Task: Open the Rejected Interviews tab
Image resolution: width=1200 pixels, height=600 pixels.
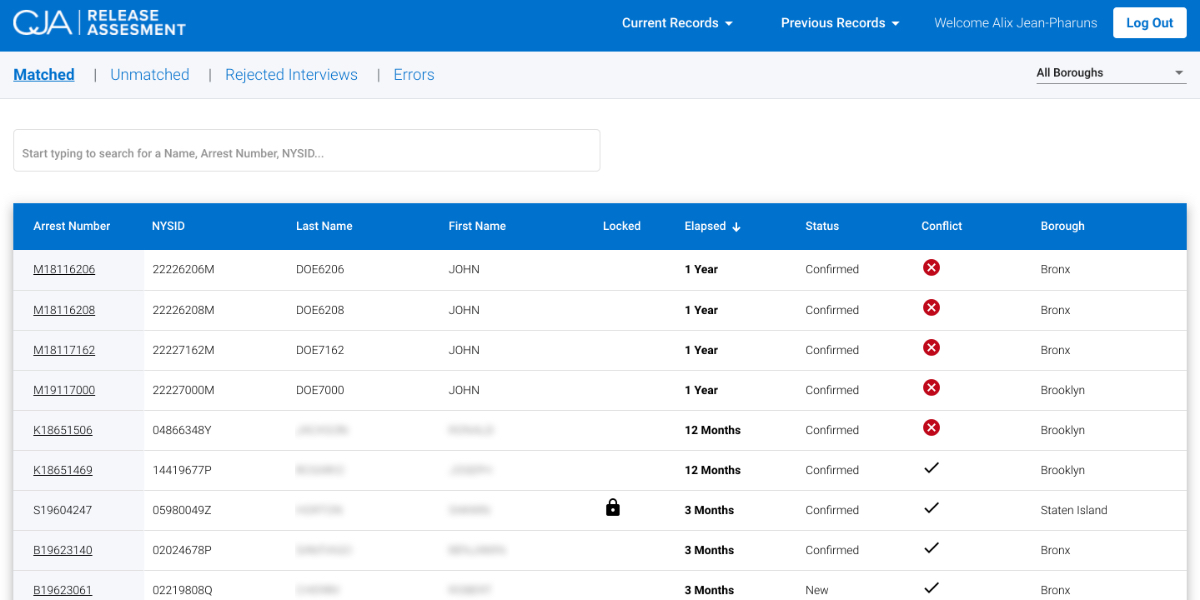Action: pyautogui.click(x=291, y=74)
